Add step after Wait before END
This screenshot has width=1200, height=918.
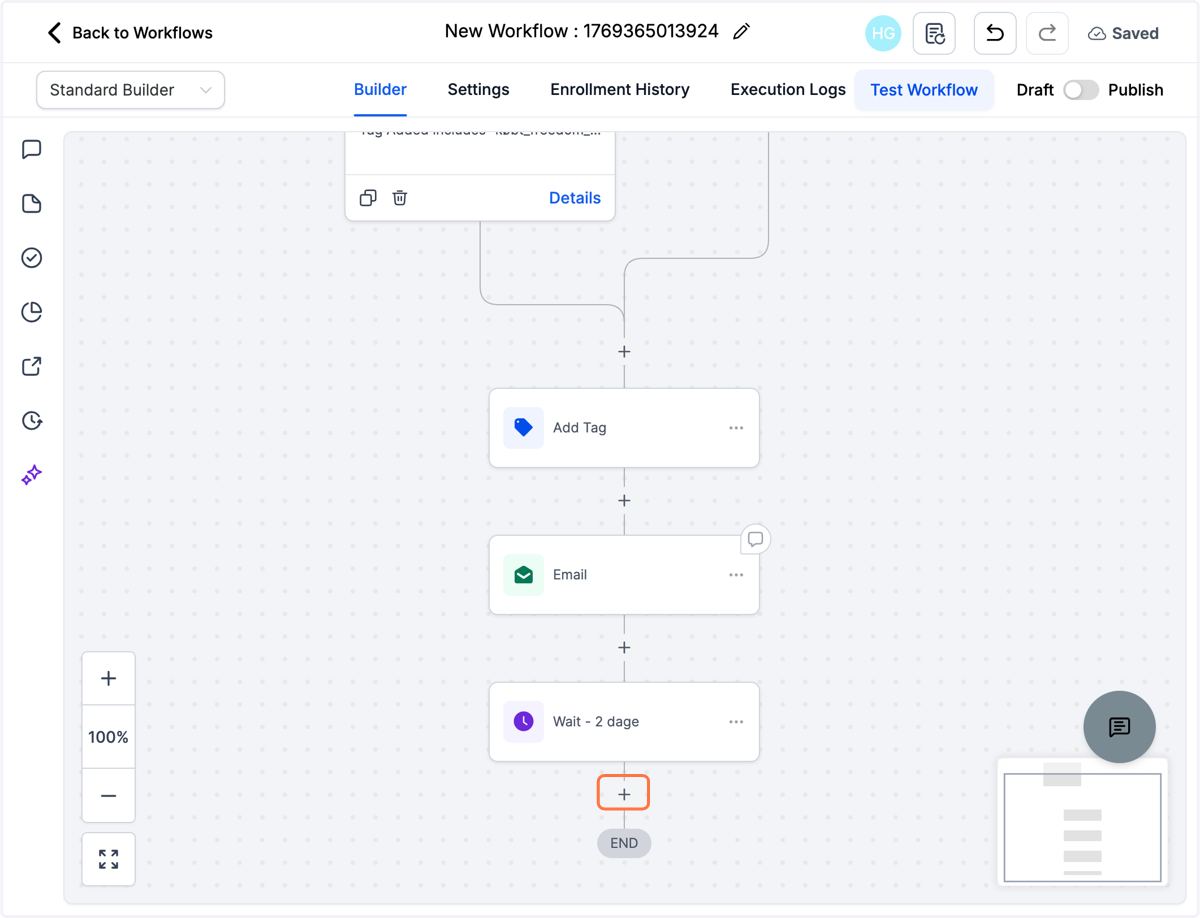pos(624,794)
